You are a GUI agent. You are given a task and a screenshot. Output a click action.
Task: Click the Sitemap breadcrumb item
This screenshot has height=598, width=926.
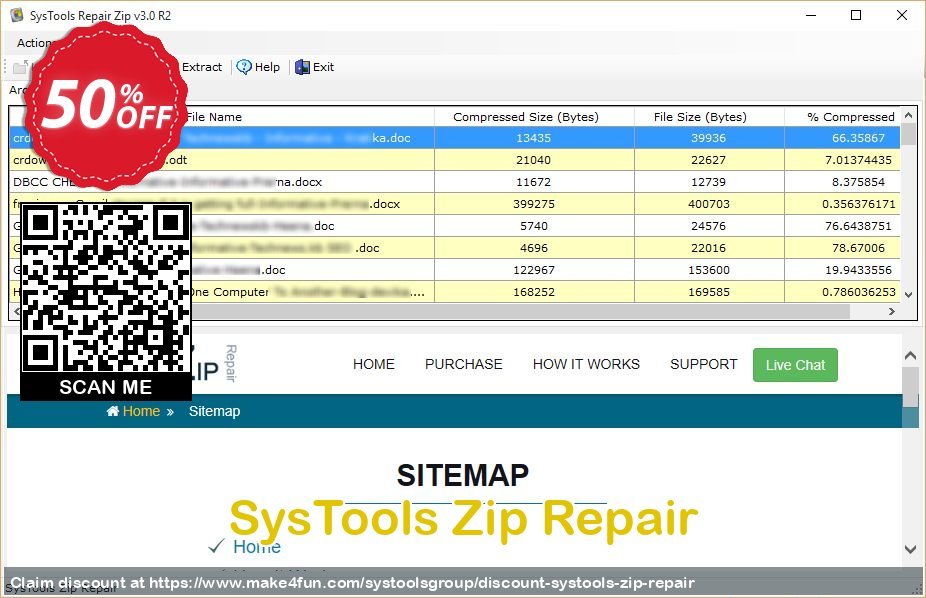(214, 411)
